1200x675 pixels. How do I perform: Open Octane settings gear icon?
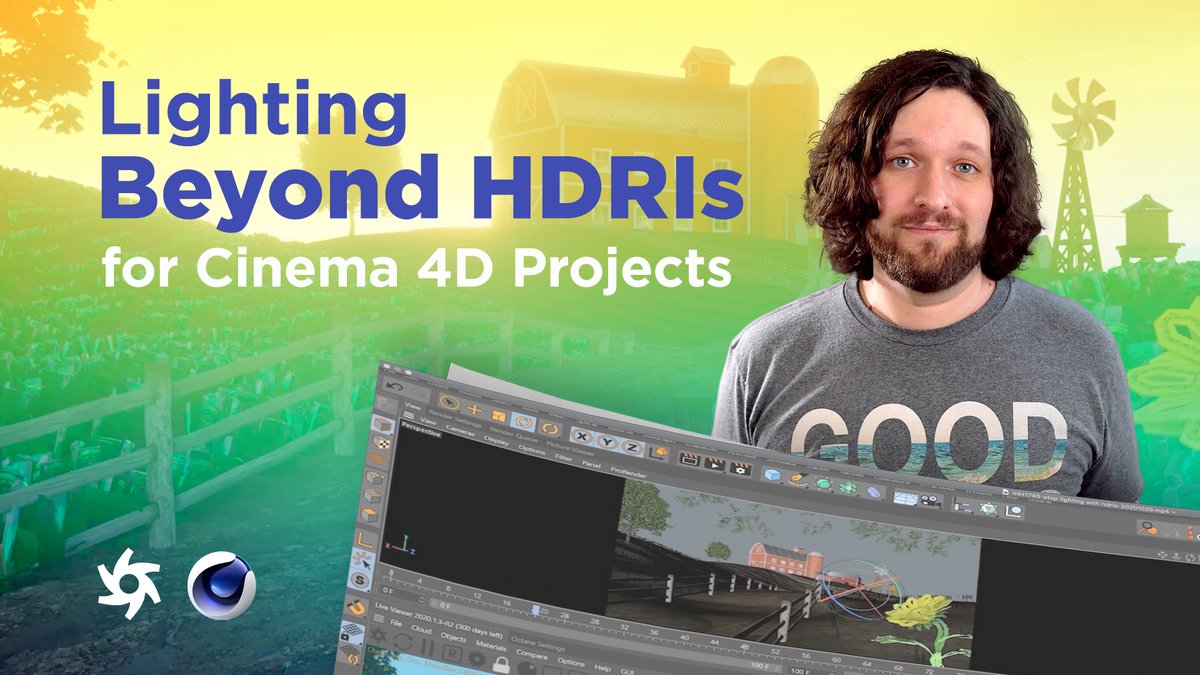tap(477, 659)
